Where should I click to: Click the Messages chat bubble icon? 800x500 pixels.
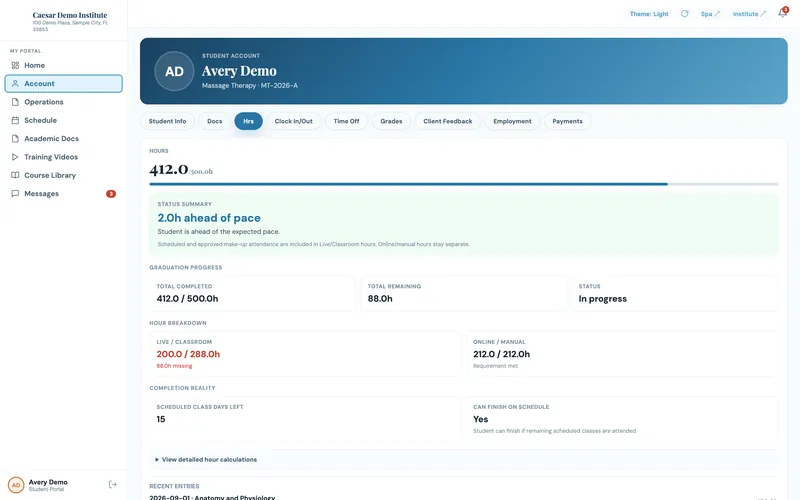point(15,193)
